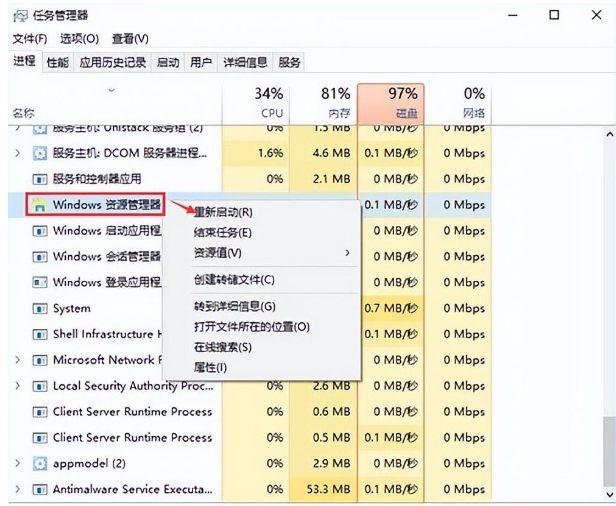Click the process list scrollbar down arrow

pyautogui.click(x=610, y=495)
